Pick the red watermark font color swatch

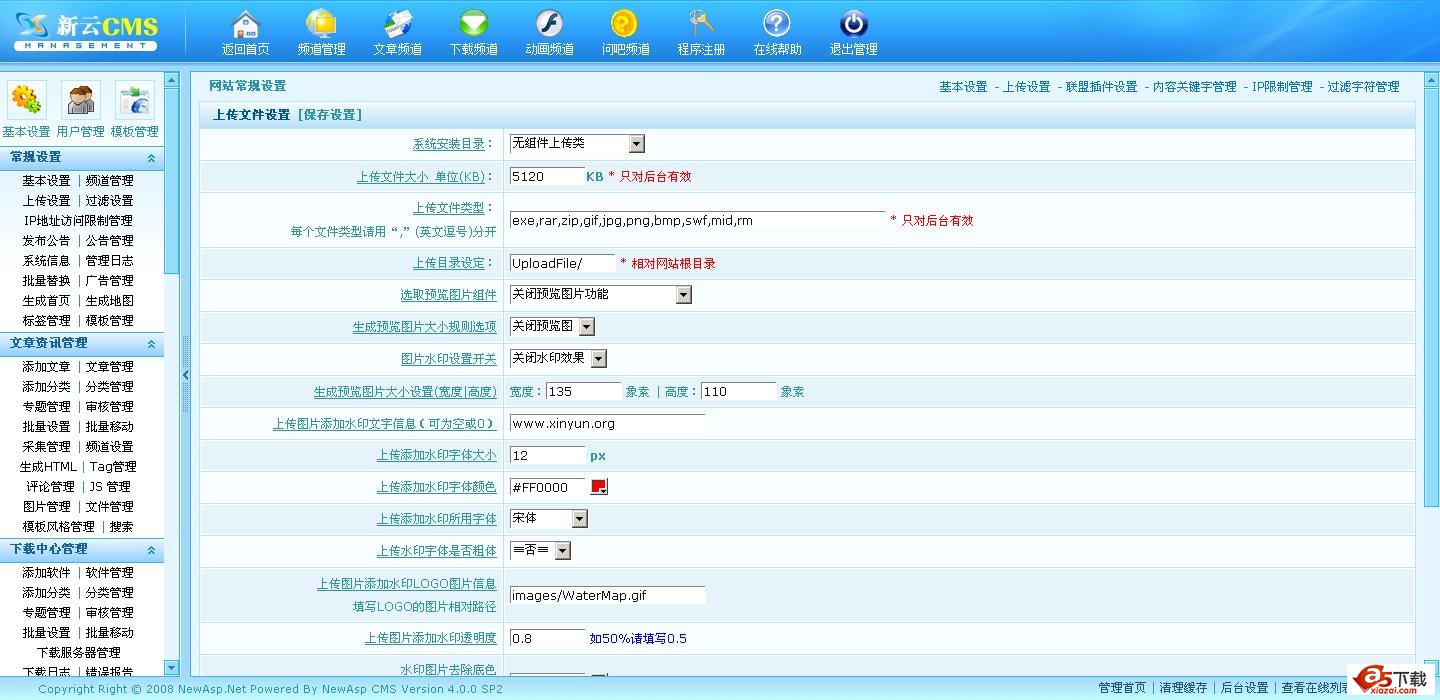[x=599, y=487]
